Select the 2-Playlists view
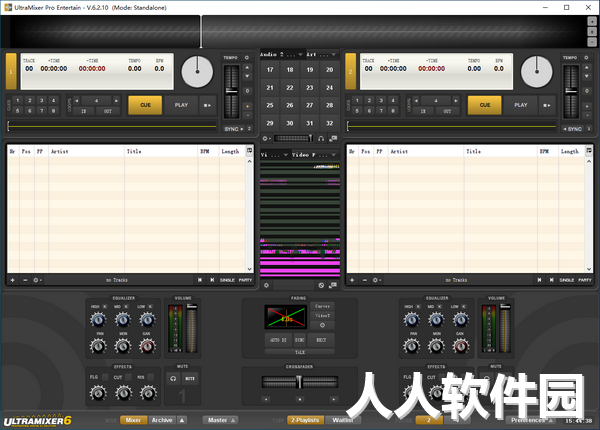Image resolution: width=600 pixels, height=430 pixels. tap(305, 420)
